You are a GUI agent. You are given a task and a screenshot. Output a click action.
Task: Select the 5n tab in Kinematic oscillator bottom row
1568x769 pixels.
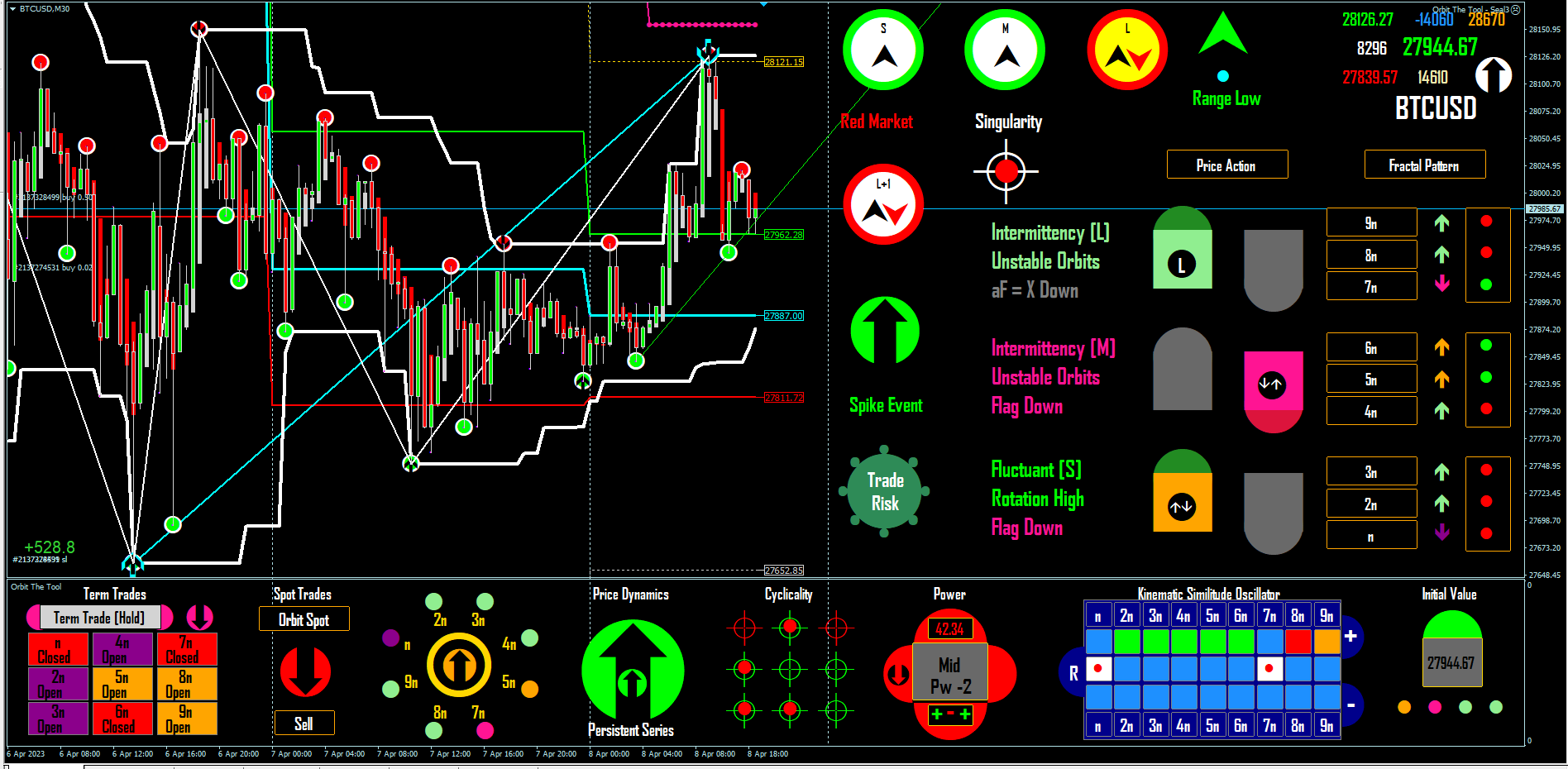click(1212, 725)
